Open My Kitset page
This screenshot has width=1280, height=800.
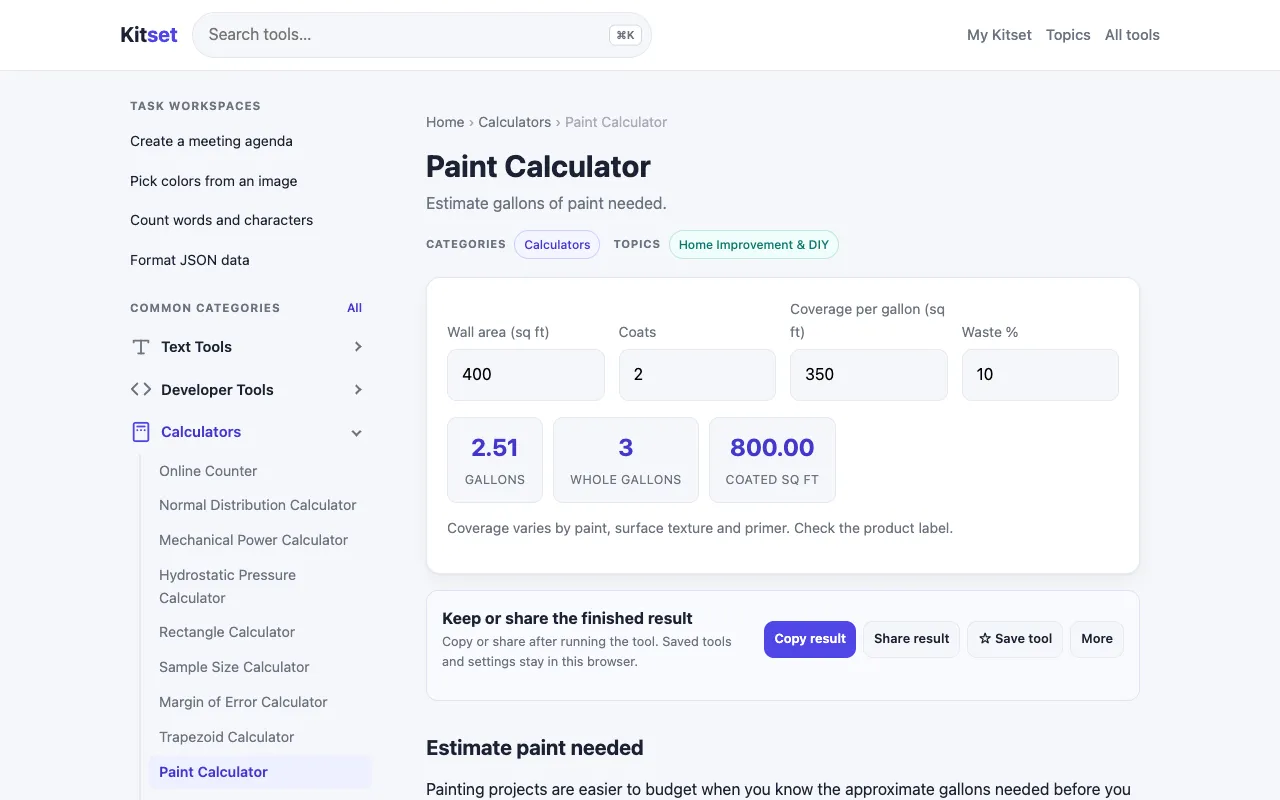(x=999, y=35)
